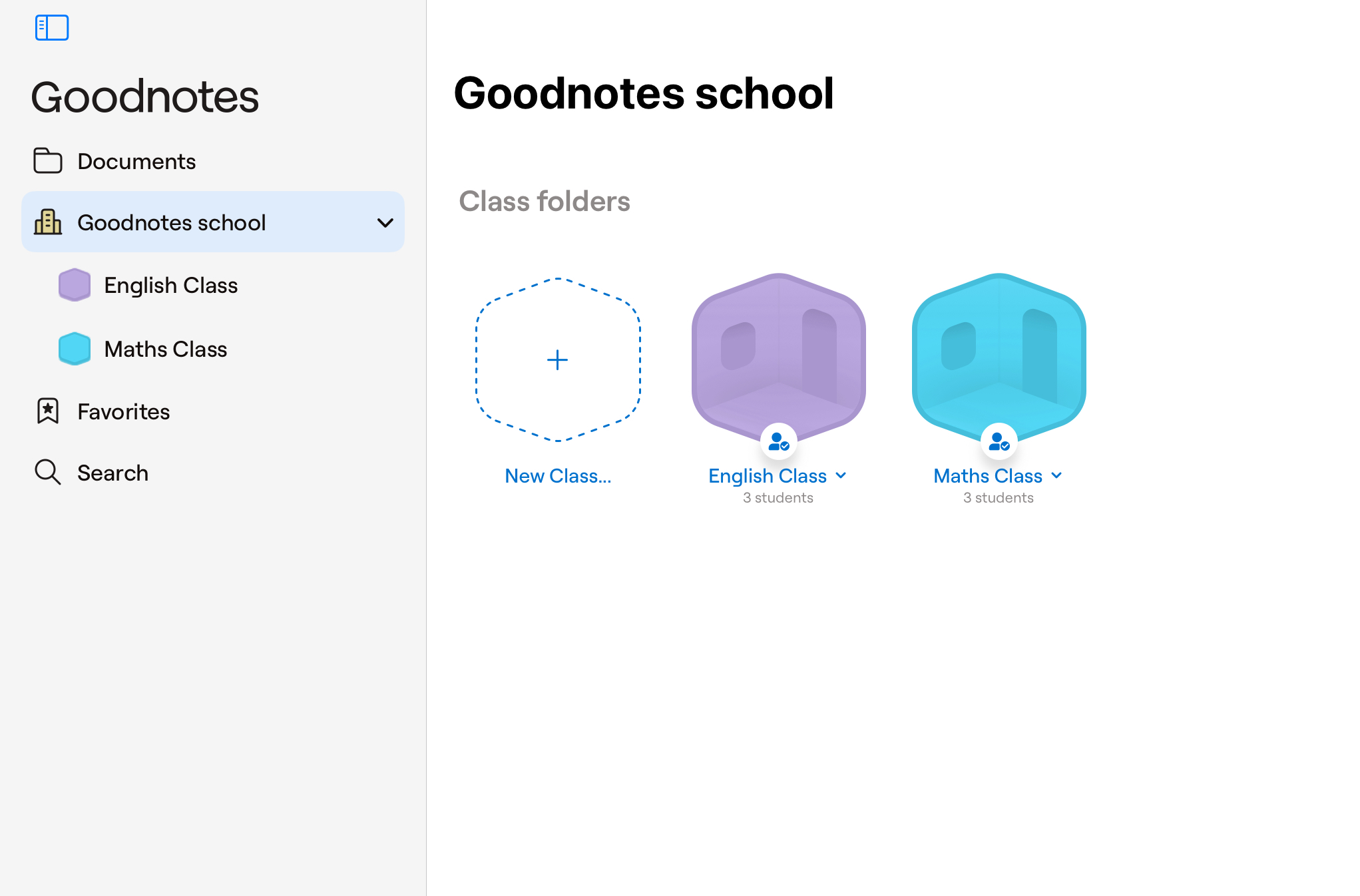Click the plus icon to add class
Screen dimensions: 1360x896
[557, 360]
